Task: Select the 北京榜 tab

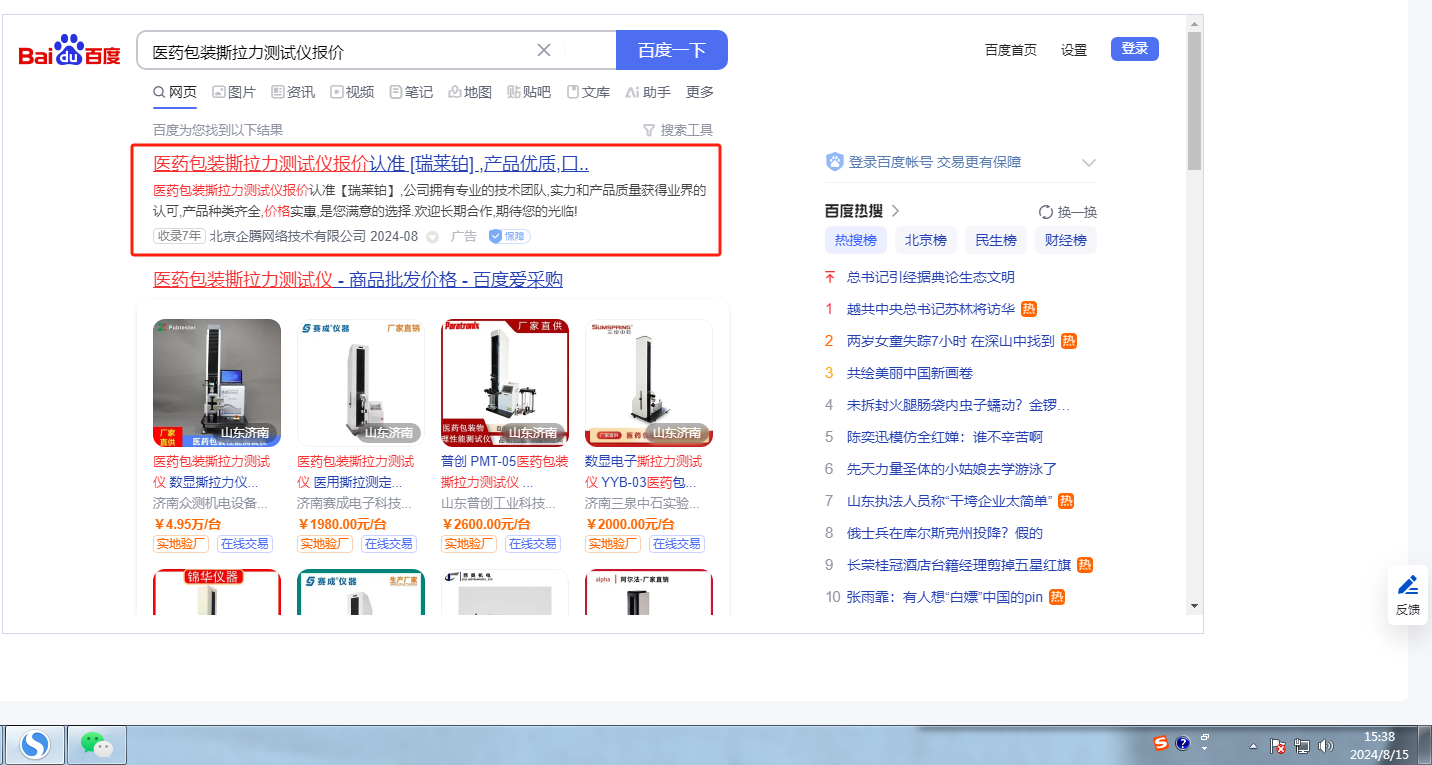Action: 926,240
